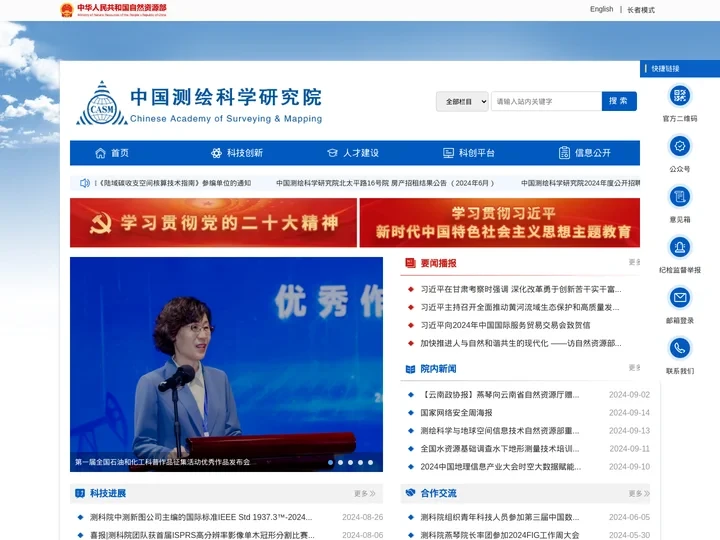Viewport: 720px width, 540px height.
Task: Click the 学习贯彻党的二十大精神 banner
Action: click(x=214, y=223)
